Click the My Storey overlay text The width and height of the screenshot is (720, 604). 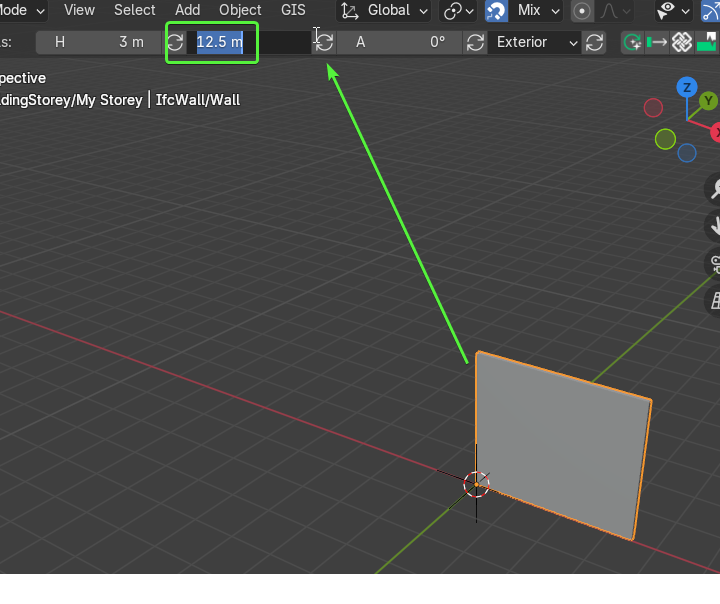click(x=109, y=100)
